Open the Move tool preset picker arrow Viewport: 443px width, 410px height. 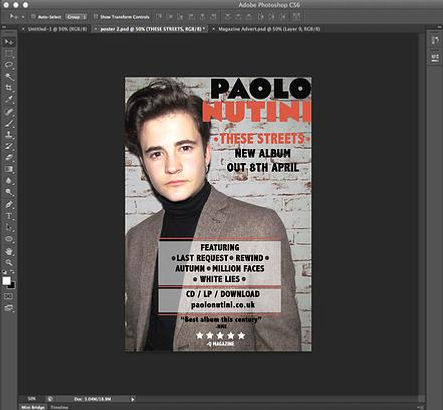point(23,17)
